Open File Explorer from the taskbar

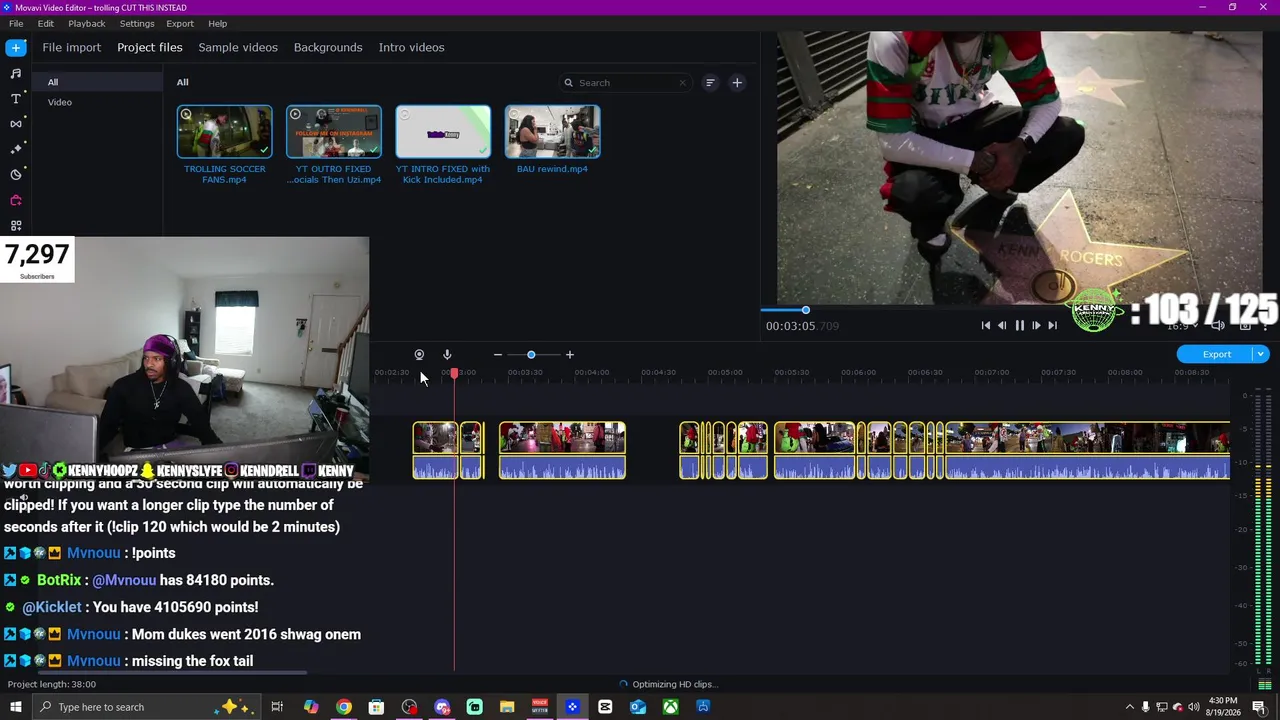tap(507, 707)
